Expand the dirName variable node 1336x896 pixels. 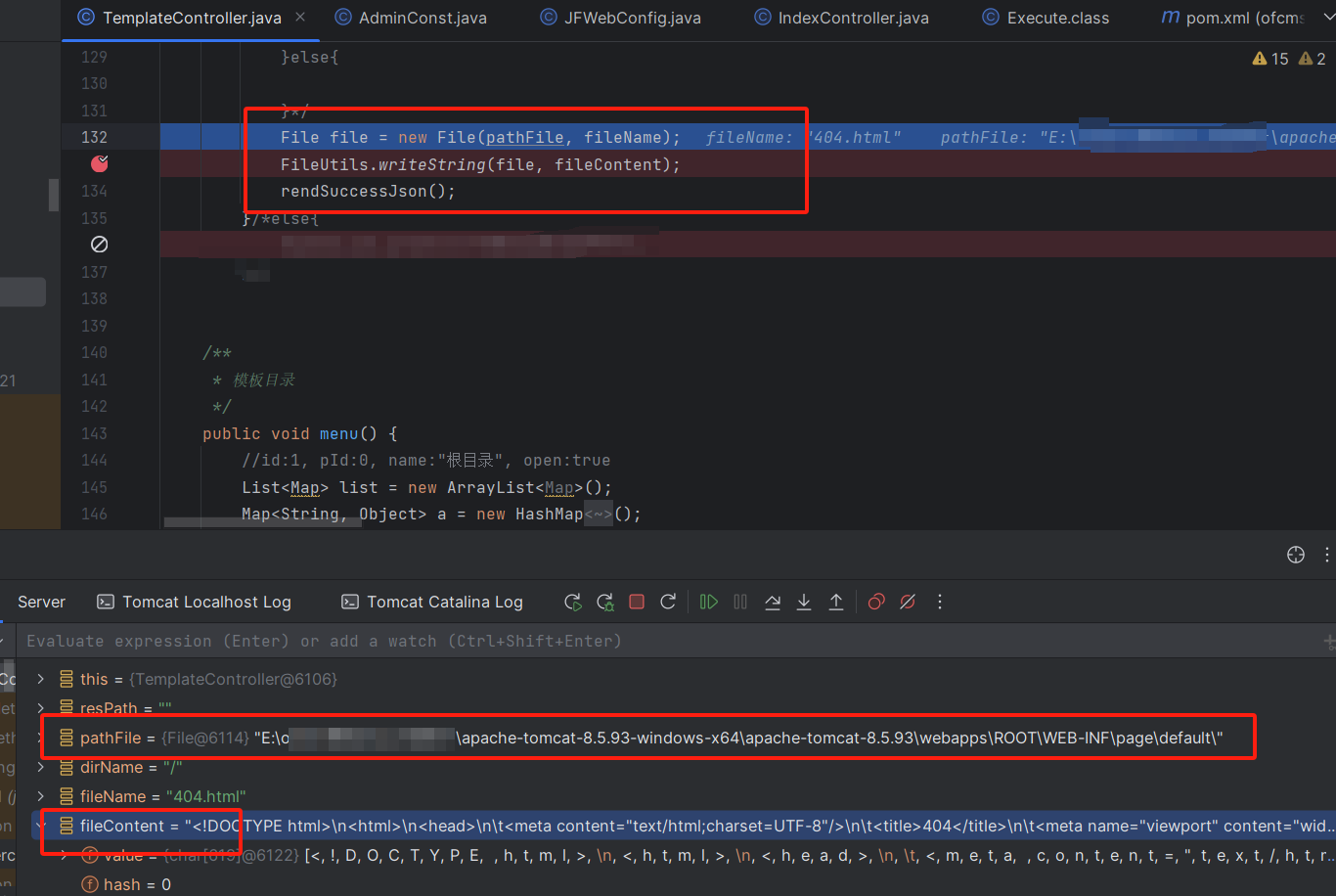(40, 767)
